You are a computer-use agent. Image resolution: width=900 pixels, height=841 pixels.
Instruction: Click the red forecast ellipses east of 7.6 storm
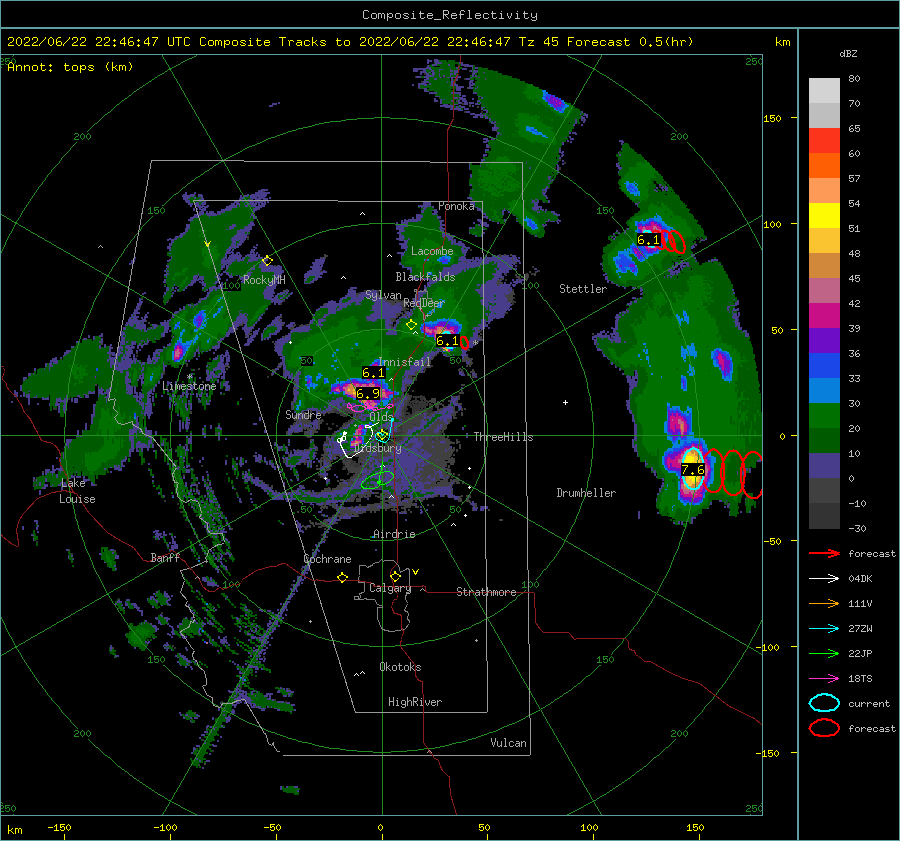733,472
